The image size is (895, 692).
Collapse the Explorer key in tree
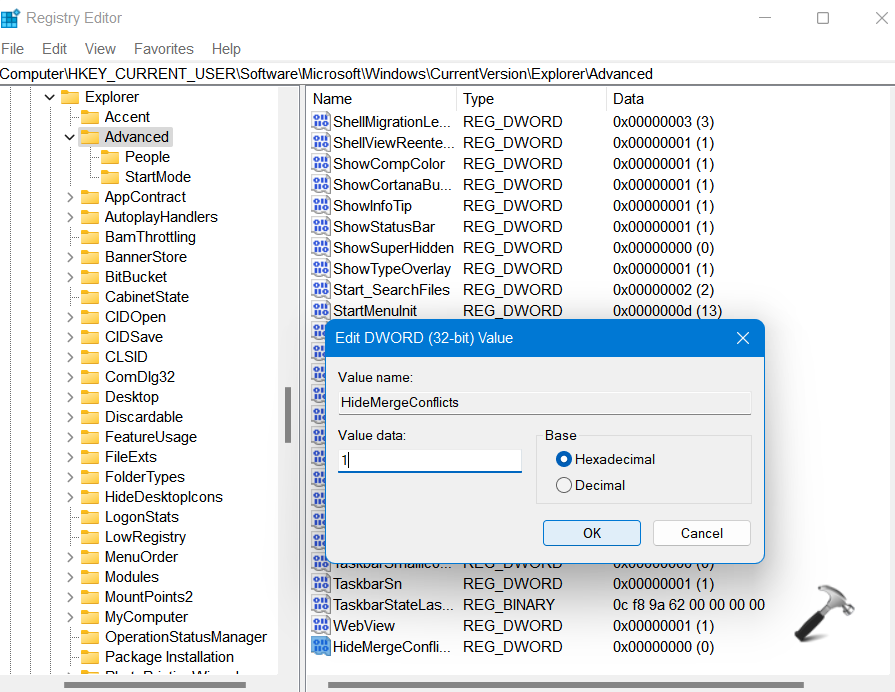click(49, 97)
